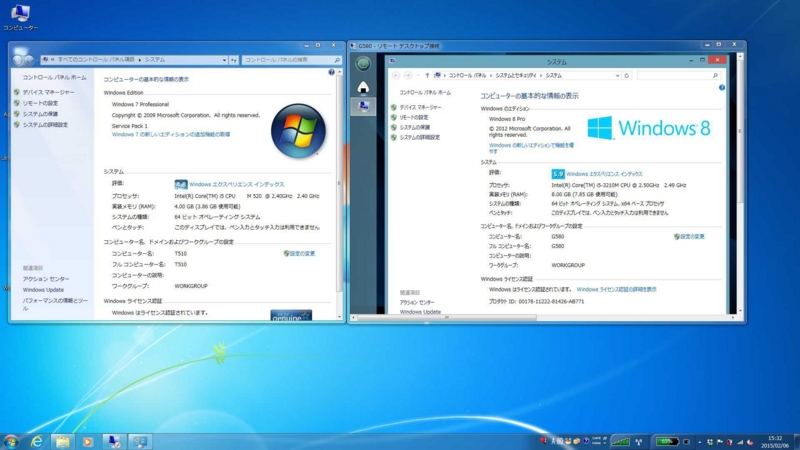Select the System icon in remote taskbar
The width and height of the screenshot is (800, 450).
(363, 106)
